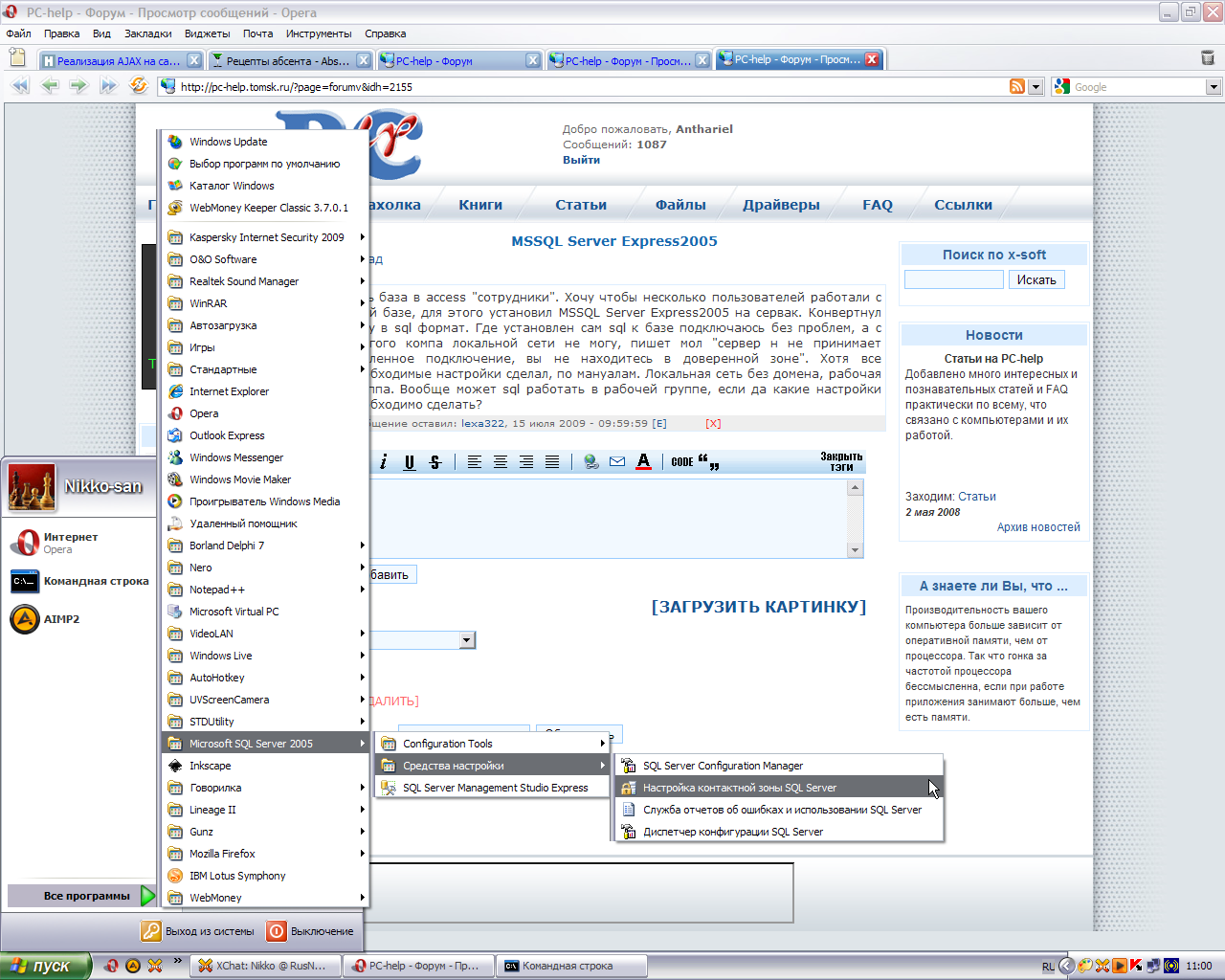
Task: Click the Пуск start button
Action: pyautogui.click(x=46, y=966)
